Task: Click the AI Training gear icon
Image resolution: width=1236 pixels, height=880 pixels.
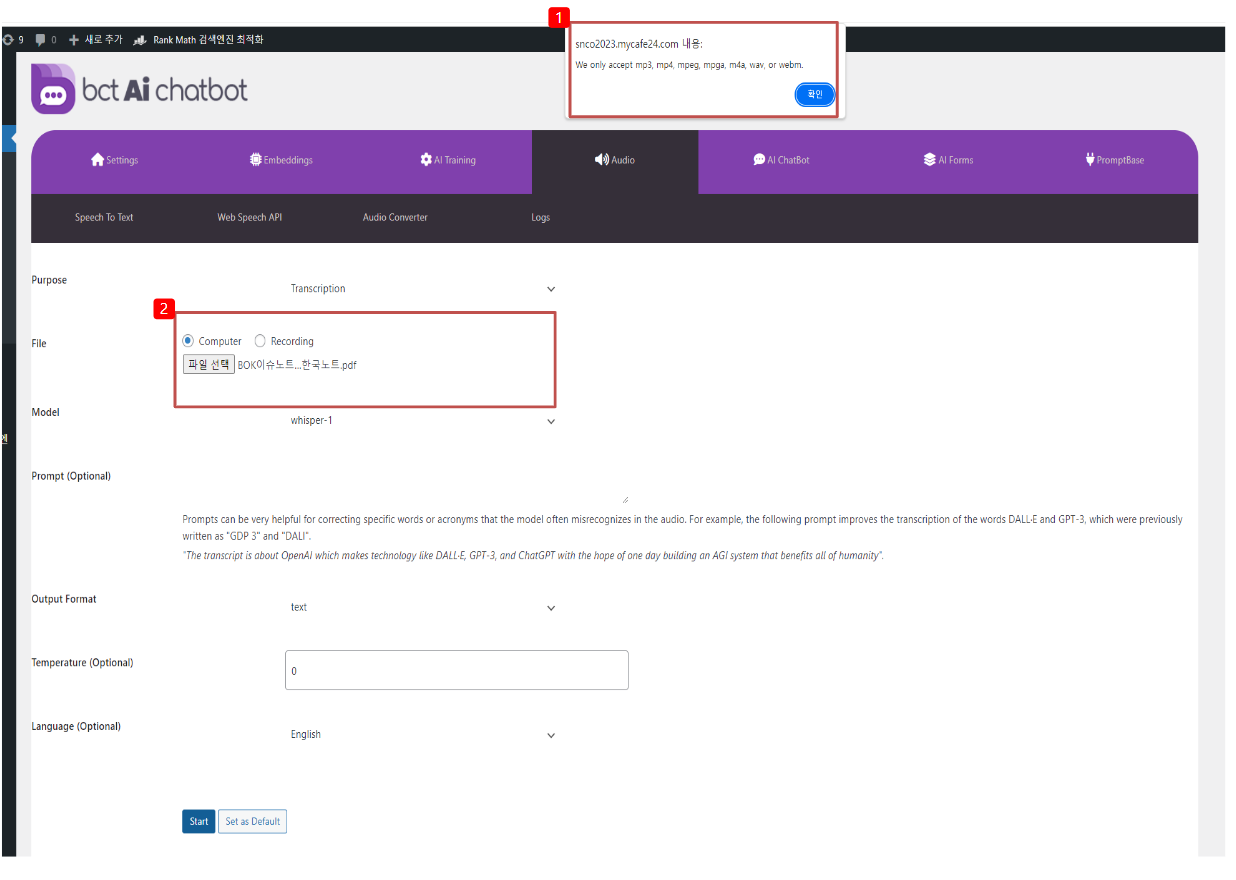Action: click(426, 160)
